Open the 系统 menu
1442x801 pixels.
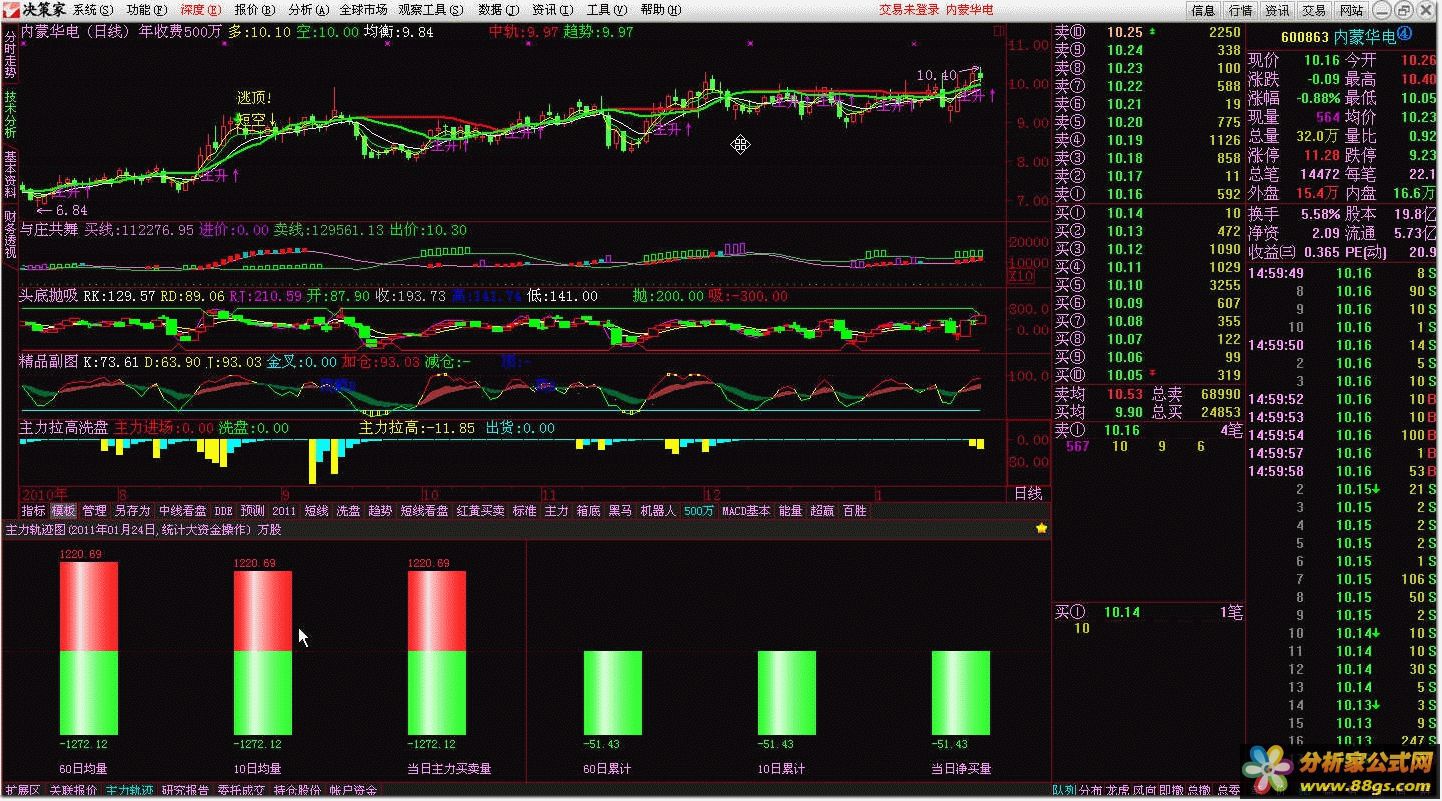tap(92, 10)
